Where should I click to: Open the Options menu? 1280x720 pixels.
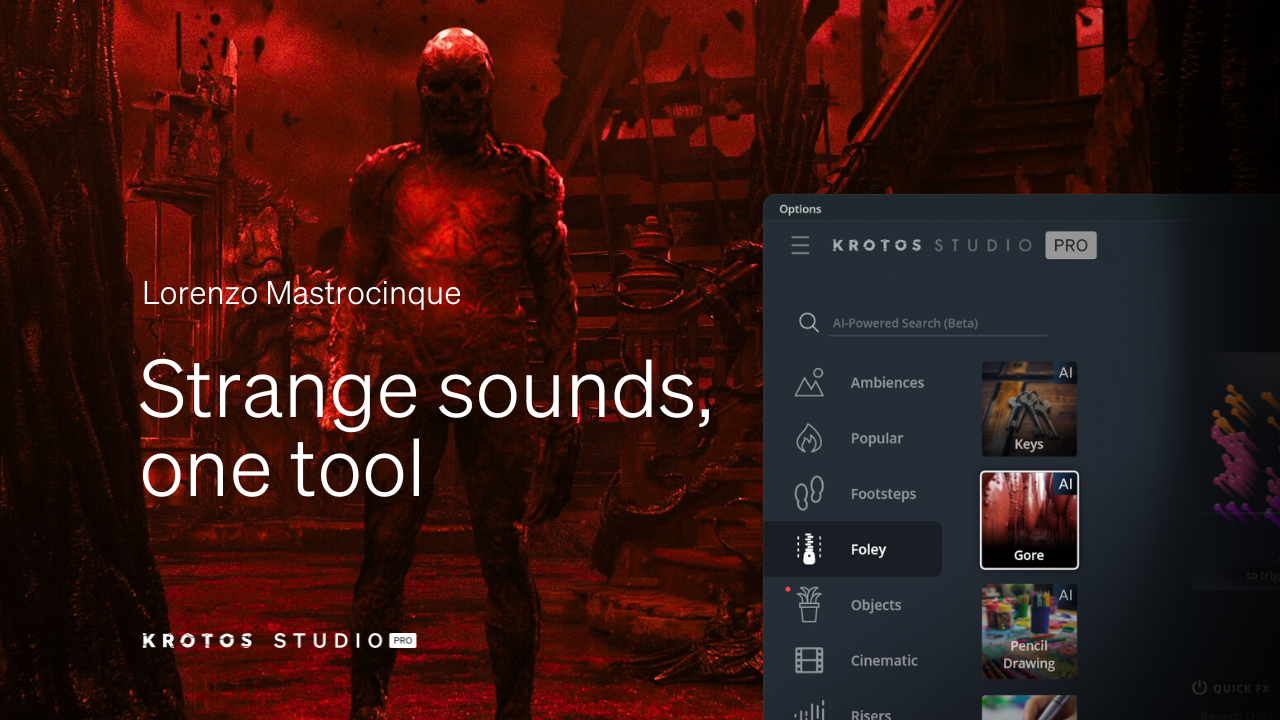800,209
